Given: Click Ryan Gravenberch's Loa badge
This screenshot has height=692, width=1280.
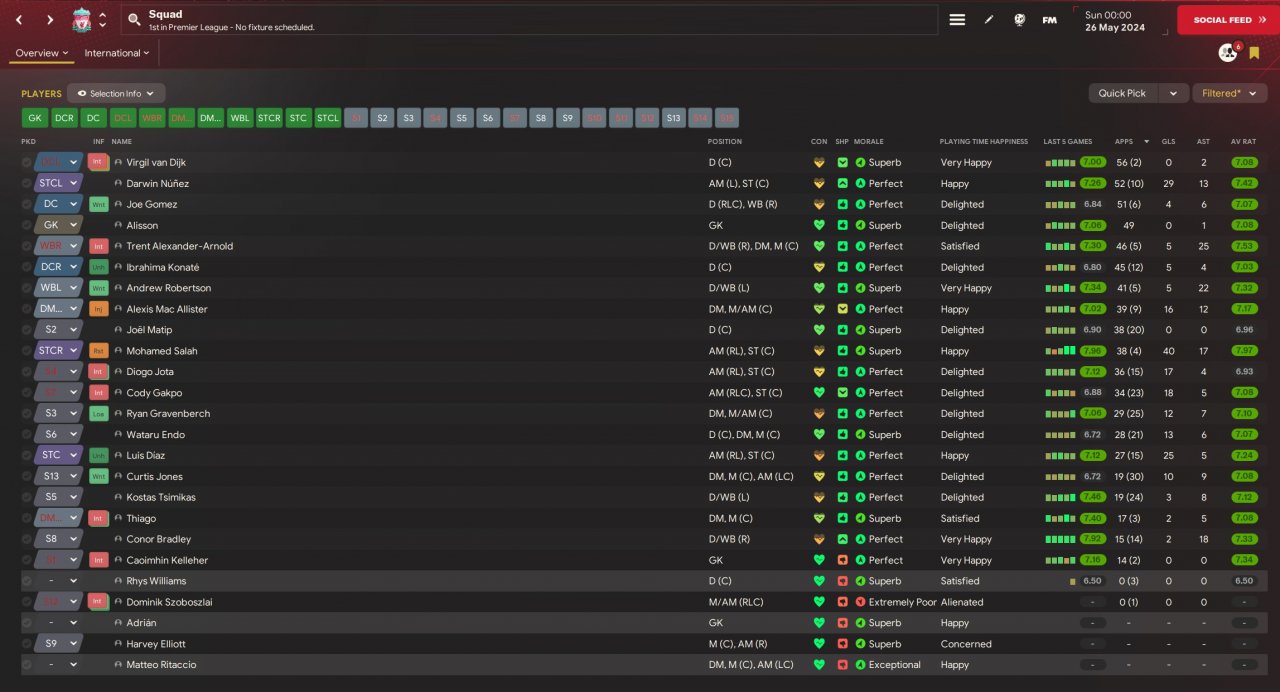Looking at the screenshot, I should [x=98, y=413].
